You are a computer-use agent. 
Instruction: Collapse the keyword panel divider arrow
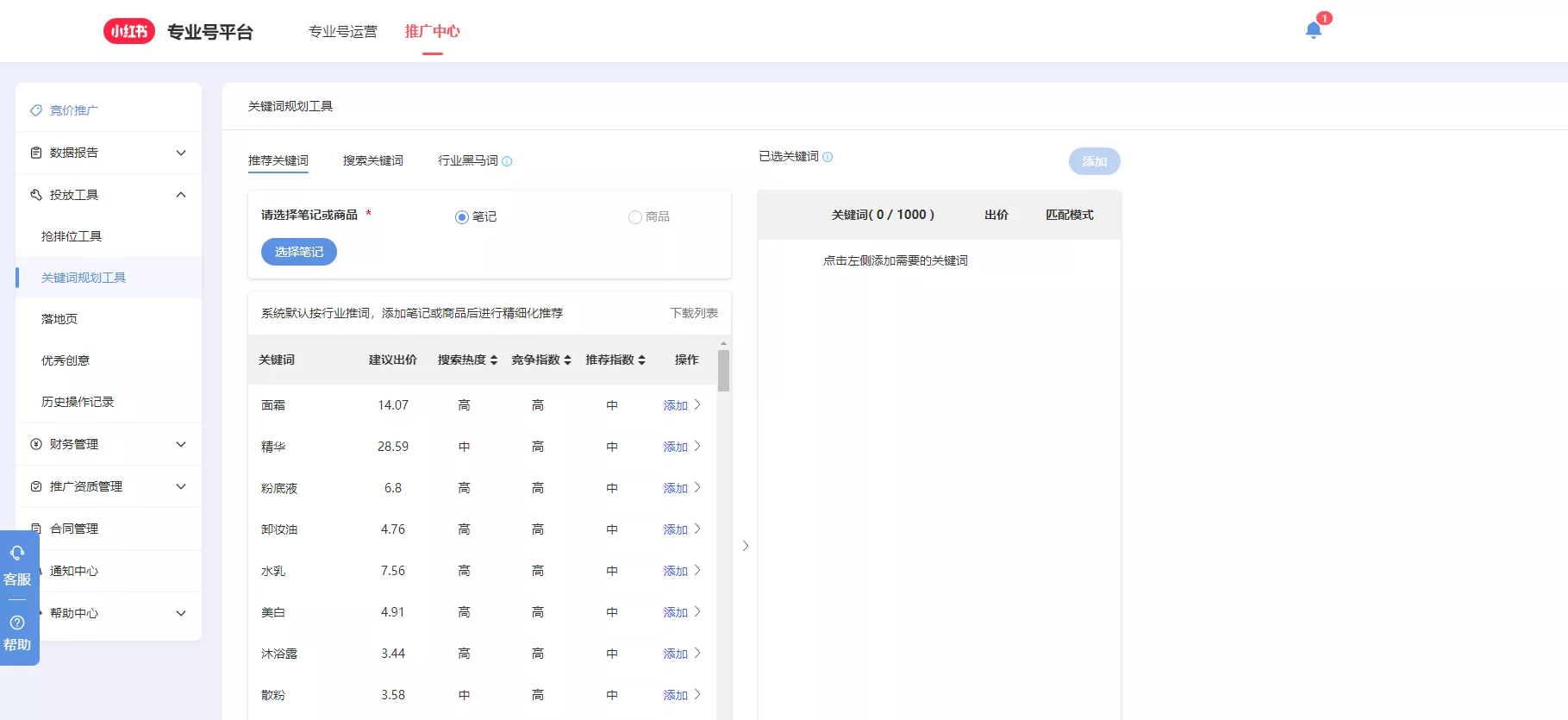pos(746,546)
